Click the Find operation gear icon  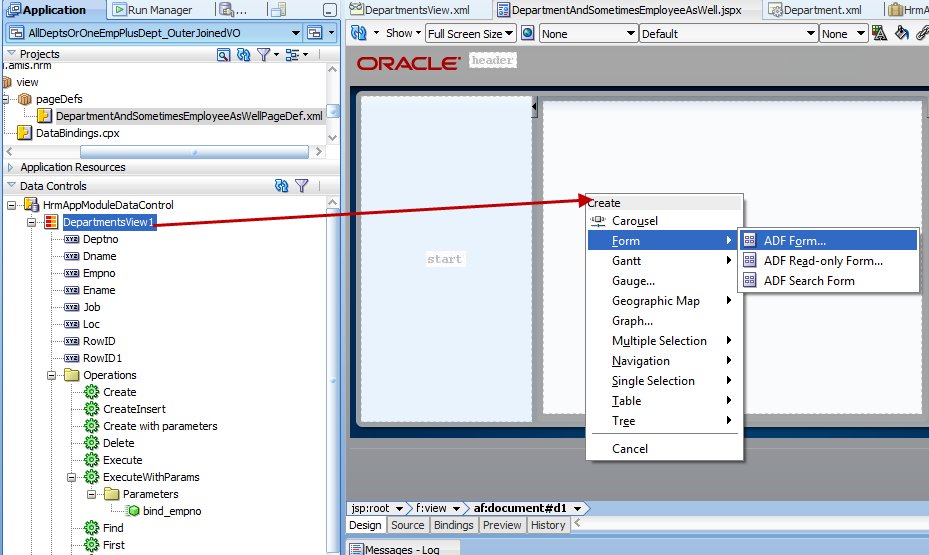(x=91, y=528)
